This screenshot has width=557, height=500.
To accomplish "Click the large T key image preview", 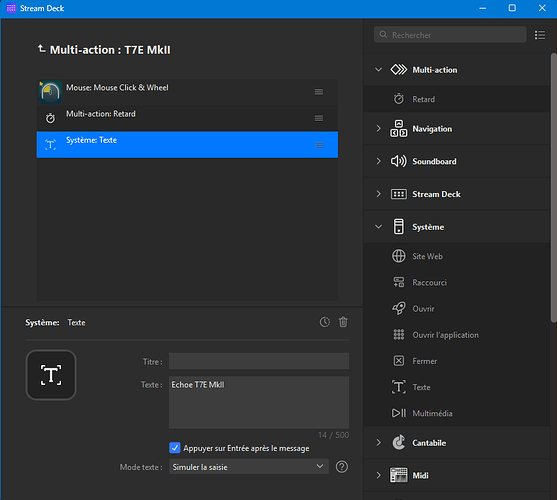I will point(51,375).
